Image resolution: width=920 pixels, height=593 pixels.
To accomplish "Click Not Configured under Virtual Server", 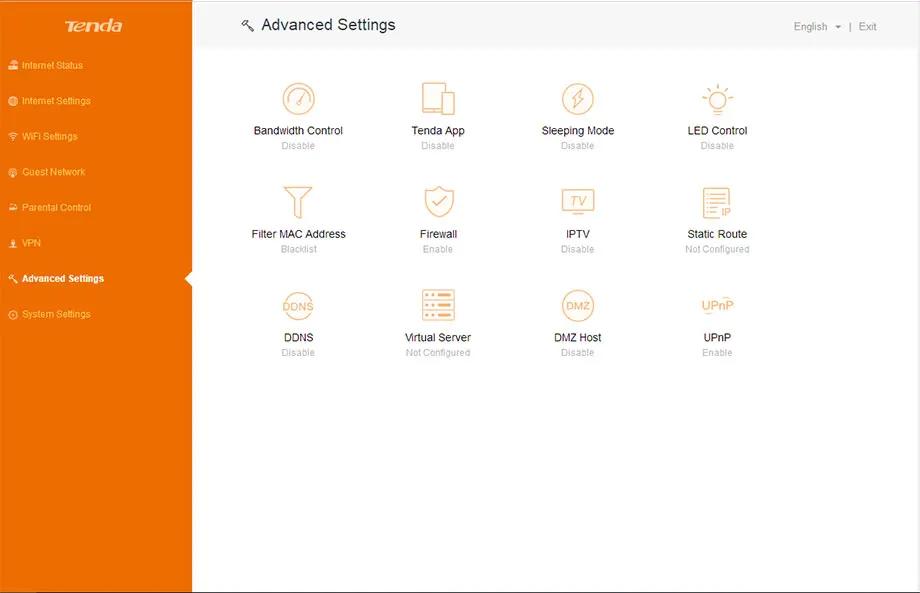I will pos(438,353).
